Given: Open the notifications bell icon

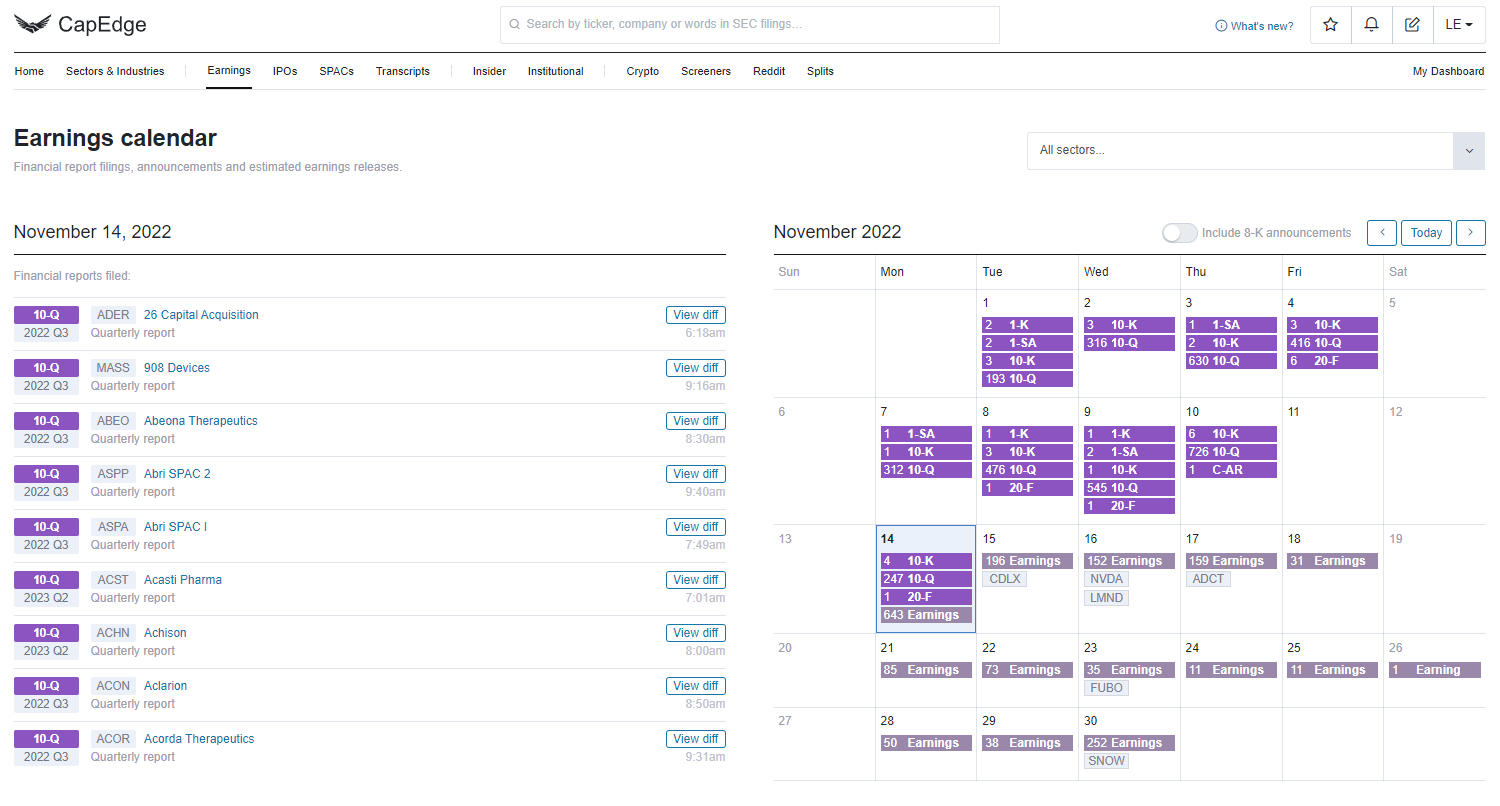Looking at the screenshot, I should [1371, 25].
